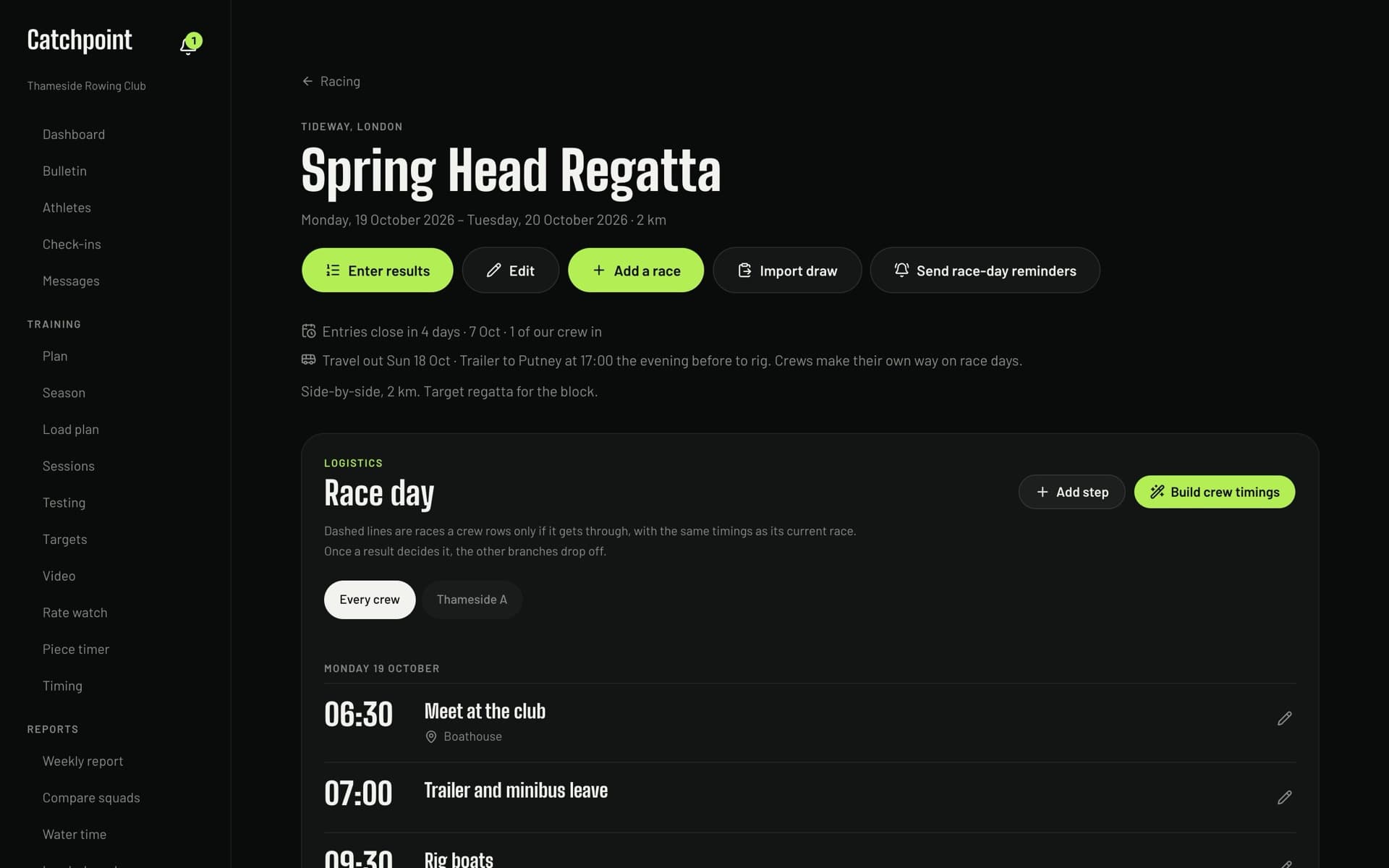
Task: Open Rate watch tool
Action: pyautogui.click(x=75, y=613)
